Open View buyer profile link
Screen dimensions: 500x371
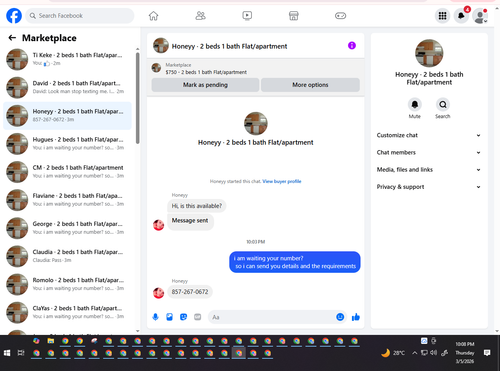point(282,181)
